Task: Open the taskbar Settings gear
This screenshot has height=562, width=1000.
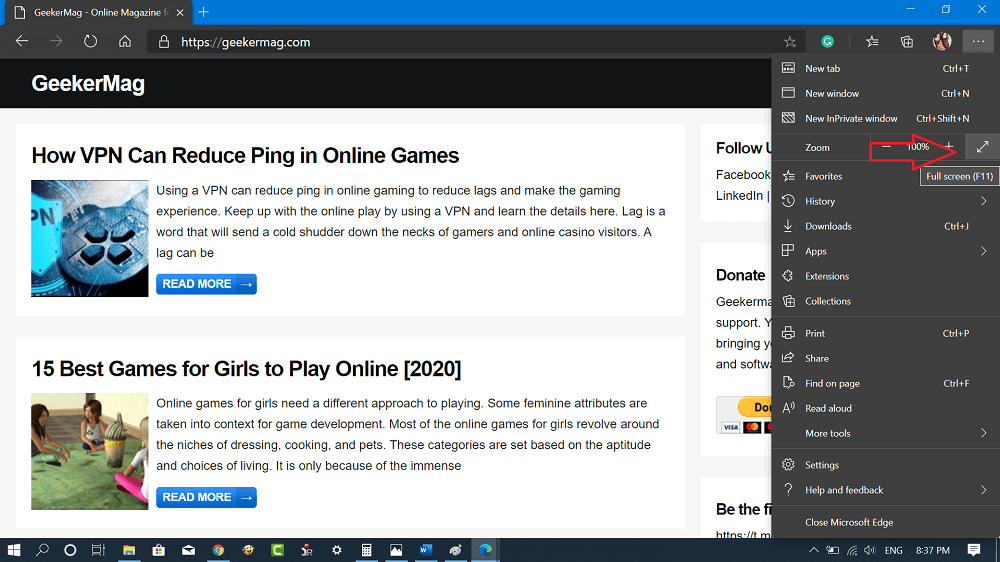Action: pyautogui.click(x=337, y=550)
